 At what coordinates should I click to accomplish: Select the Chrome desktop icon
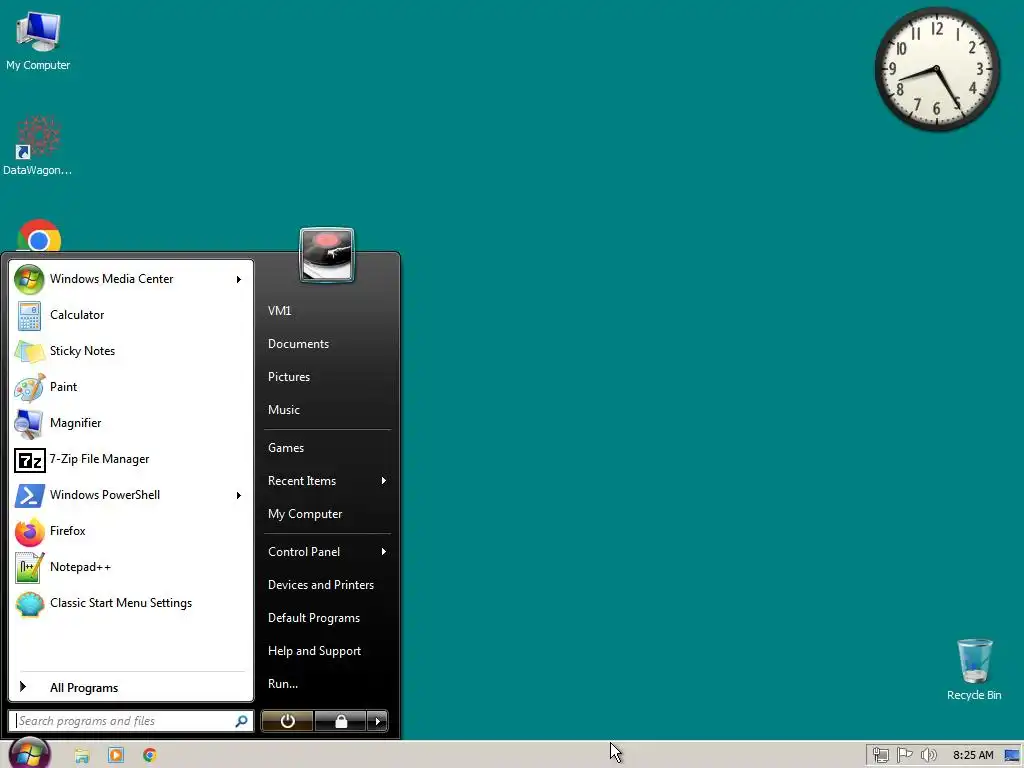click(39, 236)
